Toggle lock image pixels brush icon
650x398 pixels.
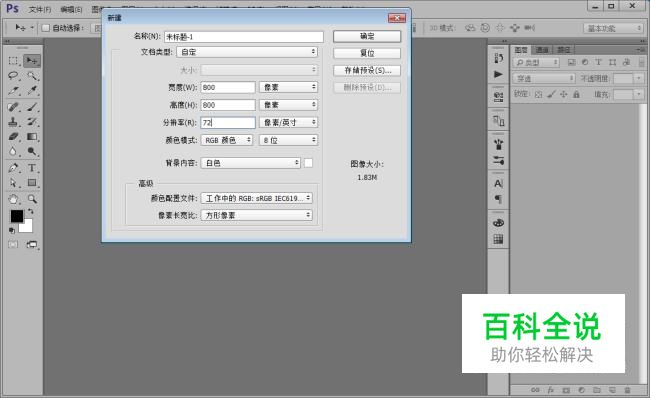click(x=551, y=95)
